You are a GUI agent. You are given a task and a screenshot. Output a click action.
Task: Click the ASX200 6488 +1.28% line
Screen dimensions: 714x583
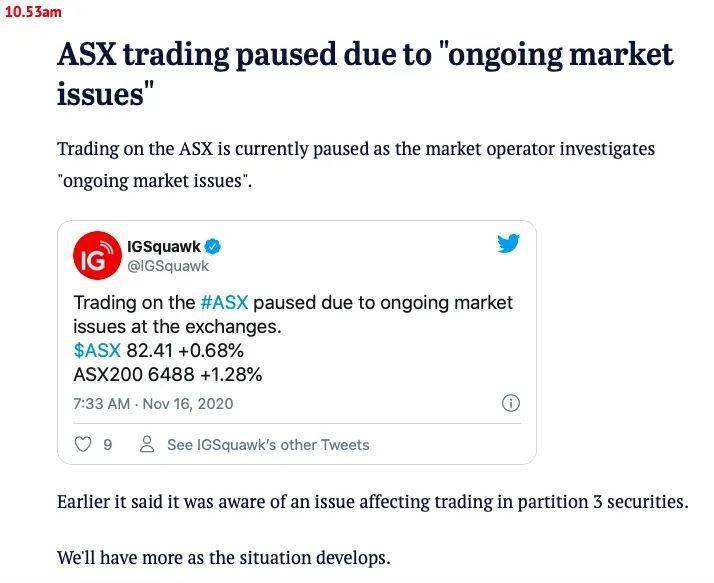coord(168,374)
